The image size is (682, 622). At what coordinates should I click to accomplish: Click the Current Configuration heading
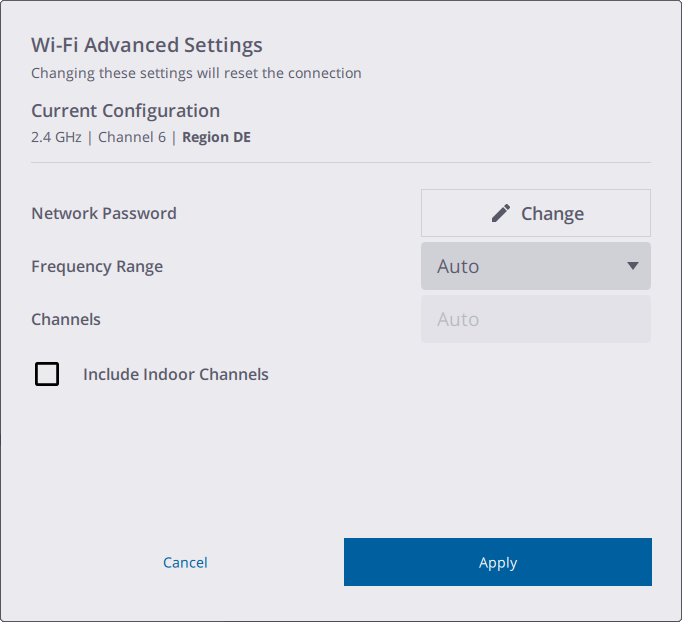[x=125, y=111]
